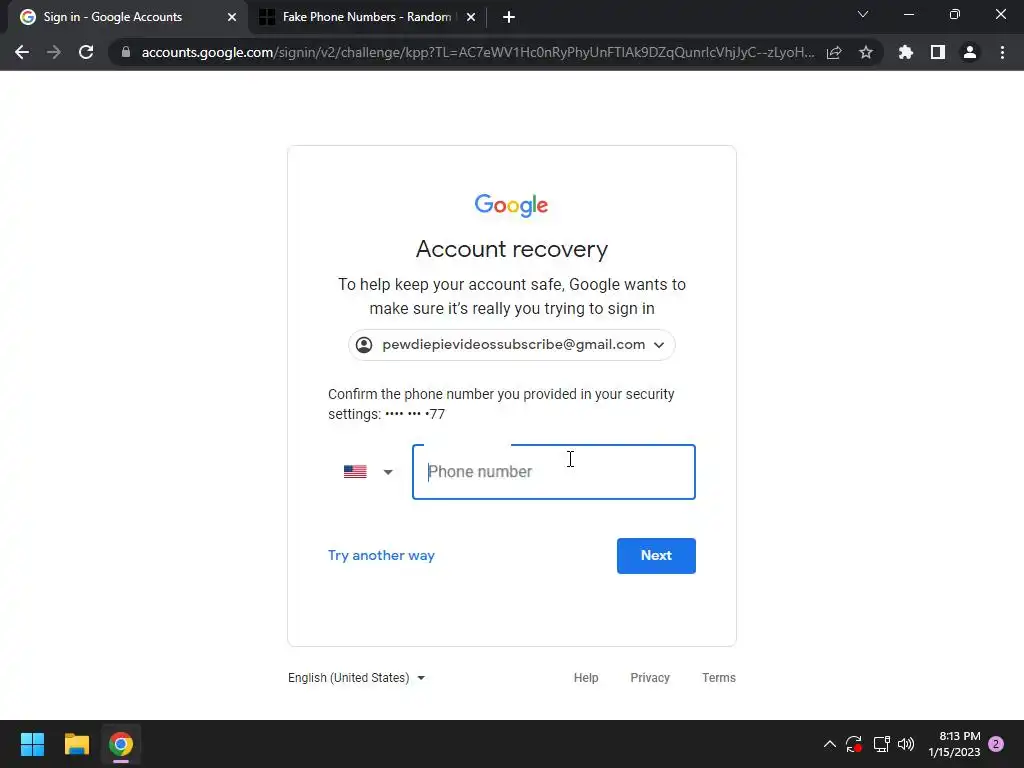Screen dimensions: 1024x768
Task: Click Try another way link
Action: tap(381, 555)
